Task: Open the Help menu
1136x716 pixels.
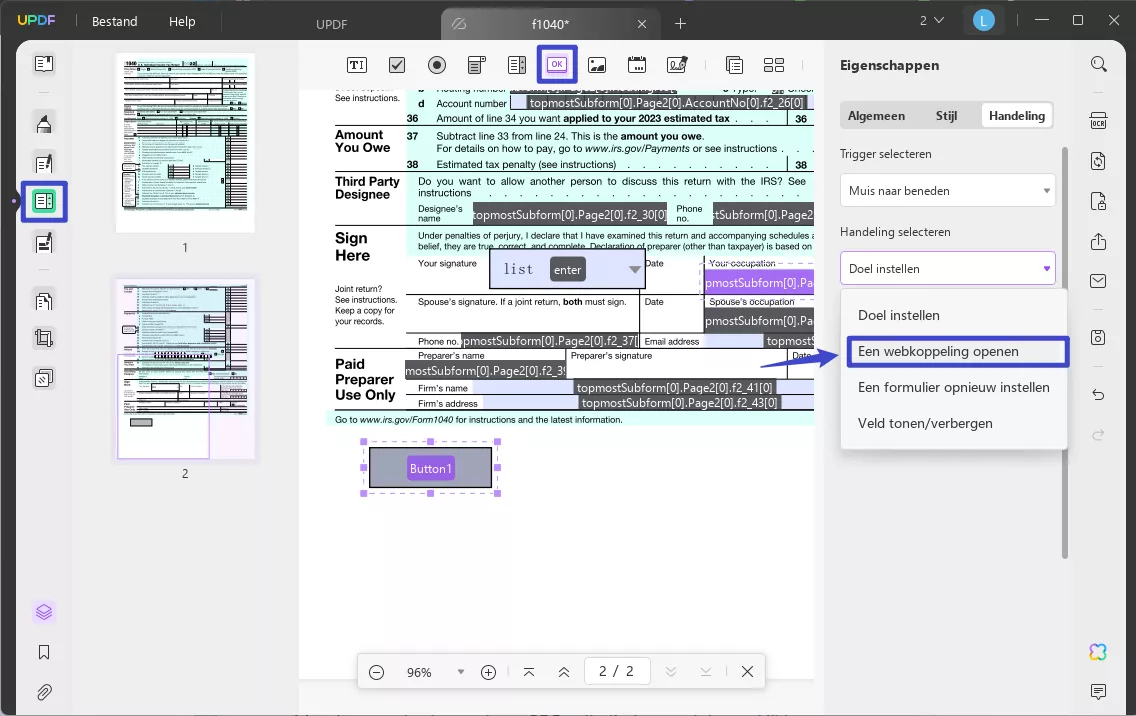Action: (182, 21)
